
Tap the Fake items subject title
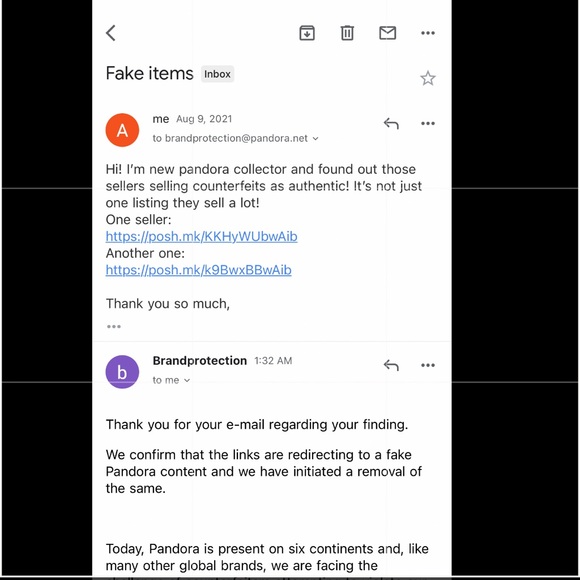[x=149, y=73]
